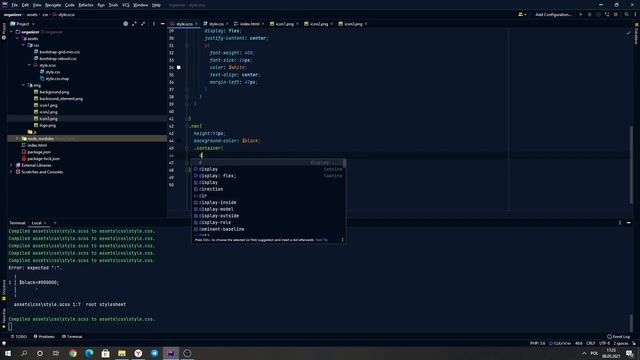The width and height of the screenshot is (640, 360).
Task: Click the Expand All icon in Project panel
Action: 134,24
